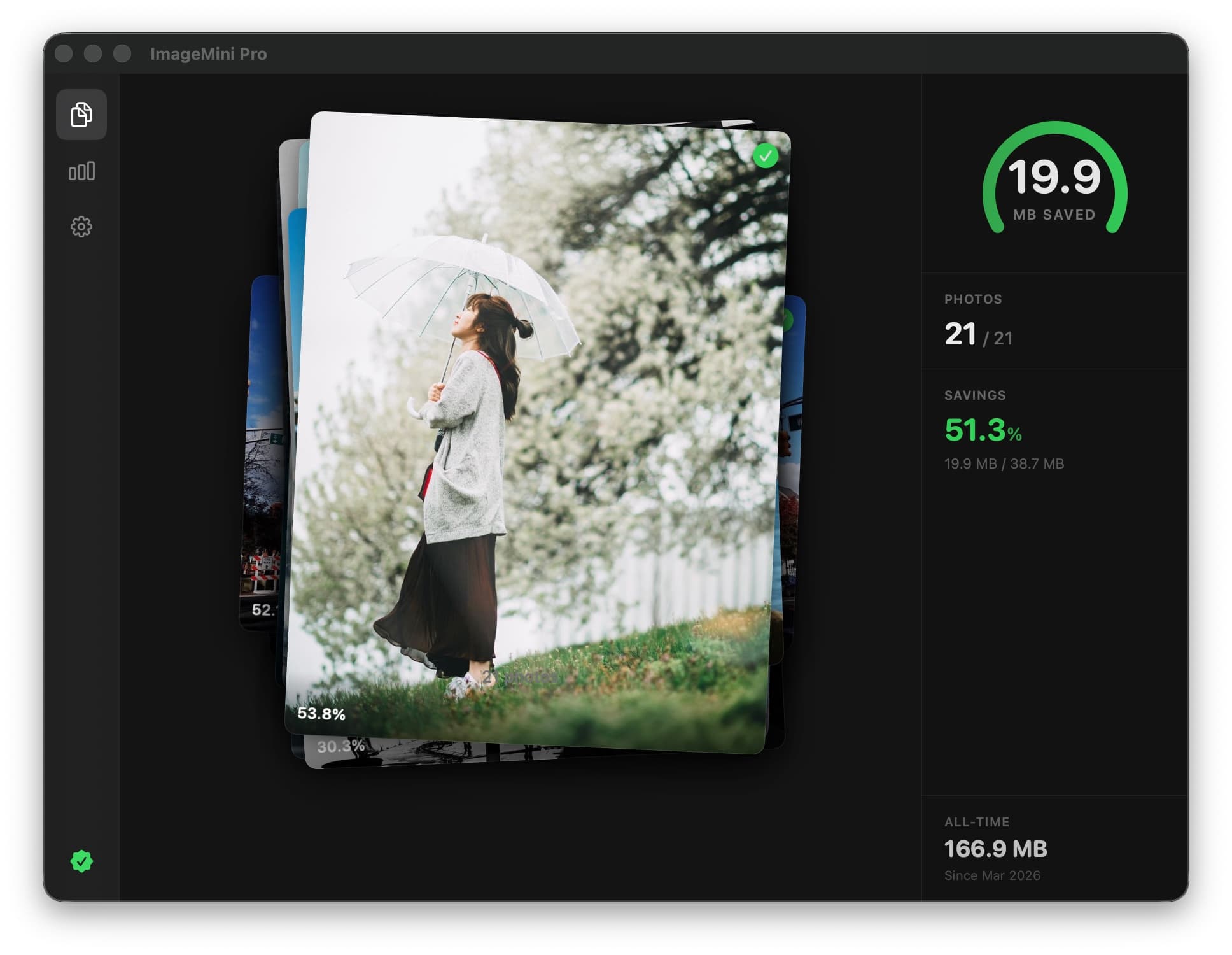The width and height of the screenshot is (1232, 955).
Task: Click the ImageMini Pro window title
Action: point(208,54)
